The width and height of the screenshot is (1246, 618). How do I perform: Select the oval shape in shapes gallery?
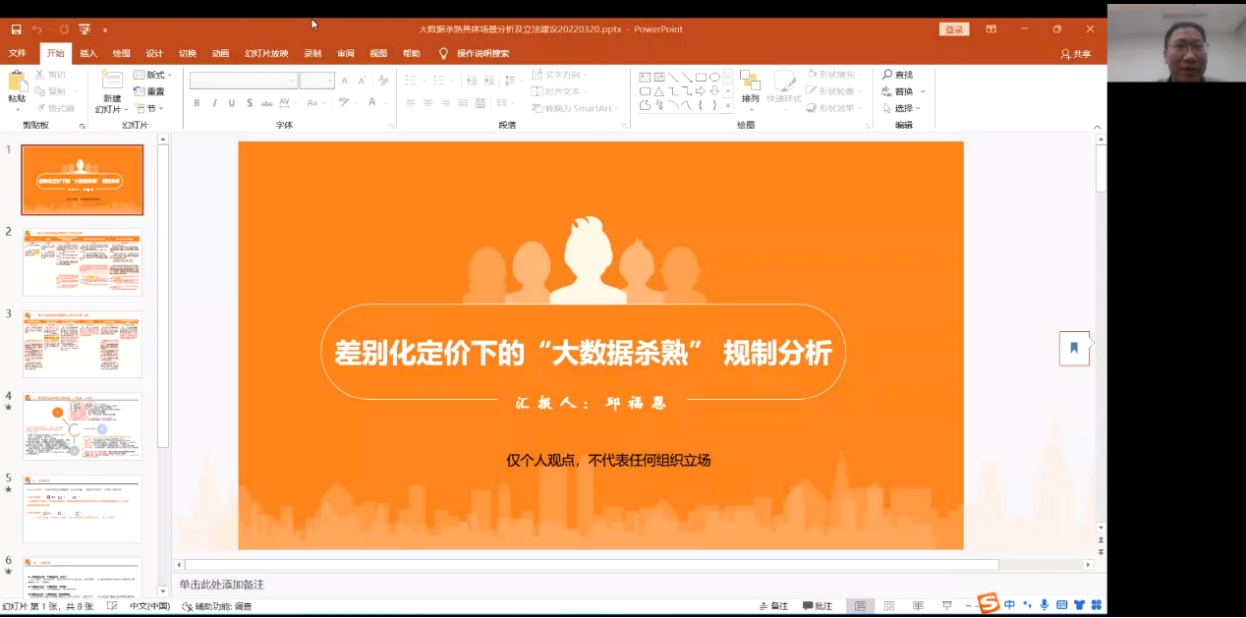(x=715, y=77)
